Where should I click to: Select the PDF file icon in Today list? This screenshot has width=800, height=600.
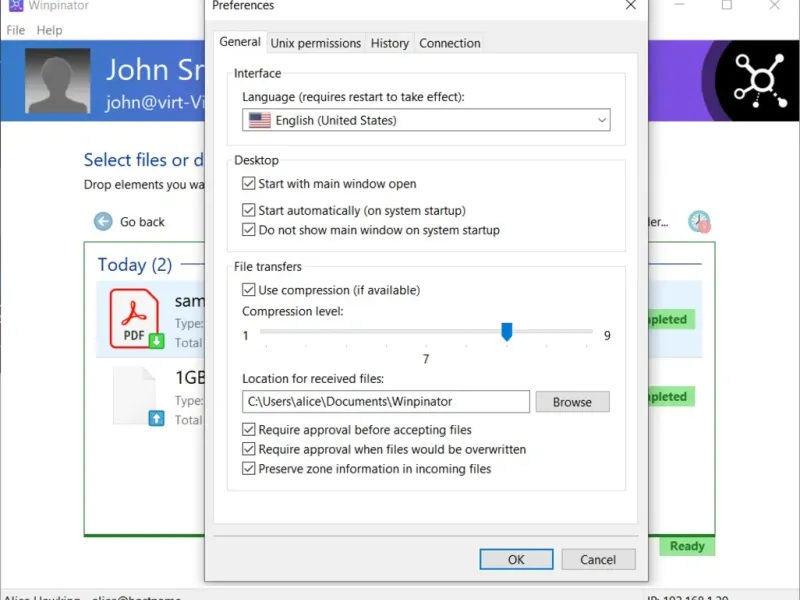point(136,318)
